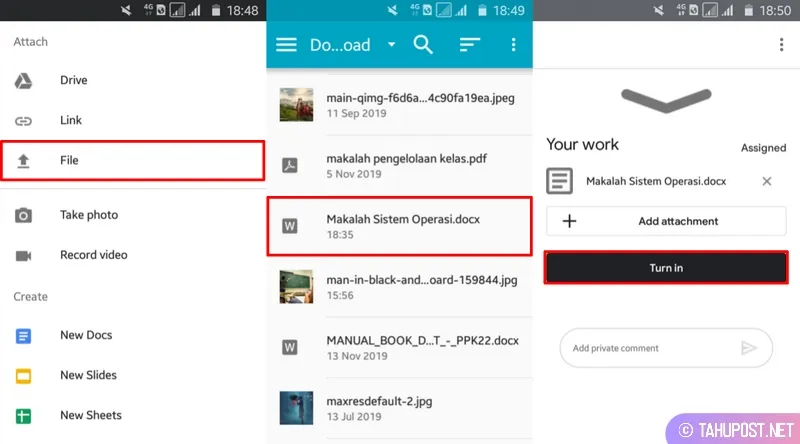Image resolution: width=800 pixels, height=444 pixels.
Task: Open thumbnail of main-qimg jpeg file
Action: coord(296,105)
